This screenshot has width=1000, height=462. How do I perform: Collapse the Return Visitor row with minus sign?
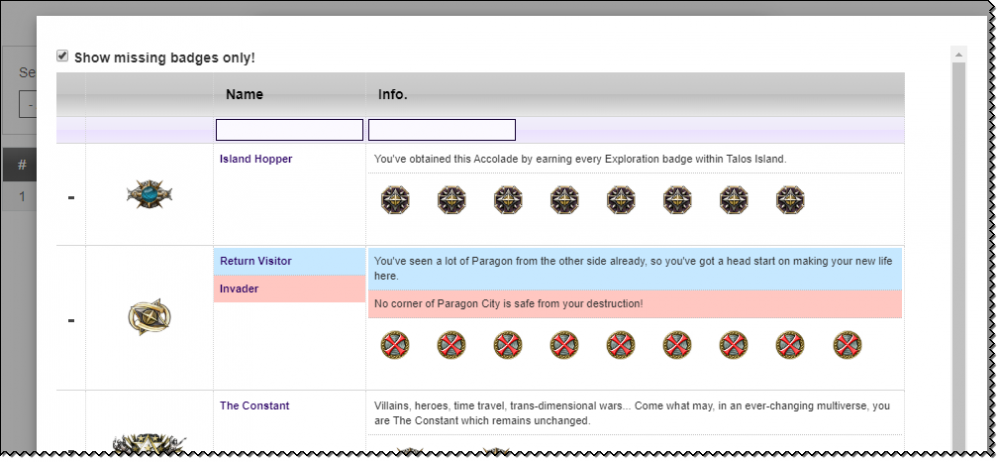(71, 320)
